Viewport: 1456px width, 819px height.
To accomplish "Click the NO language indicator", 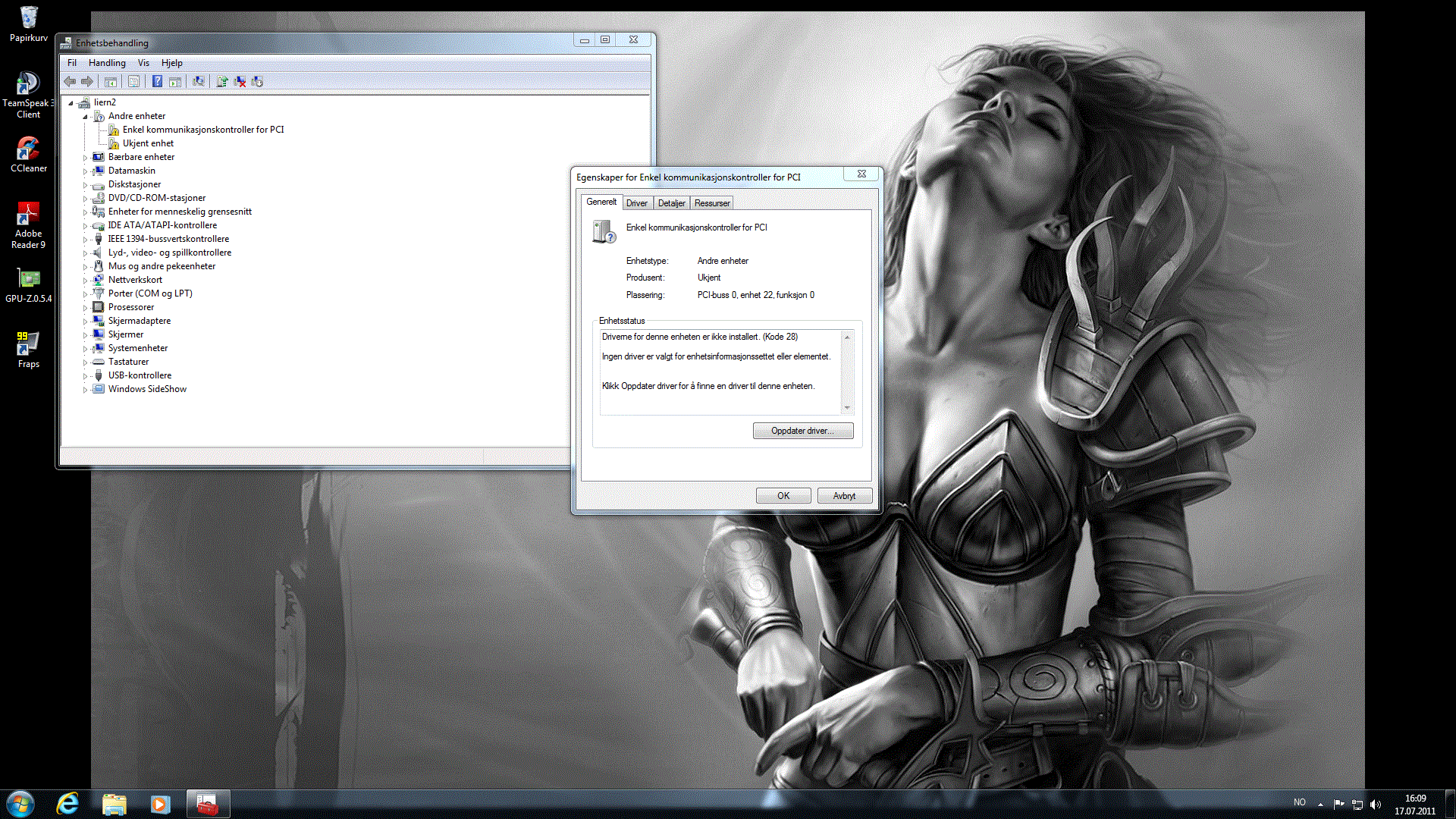I will click(1300, 802).
